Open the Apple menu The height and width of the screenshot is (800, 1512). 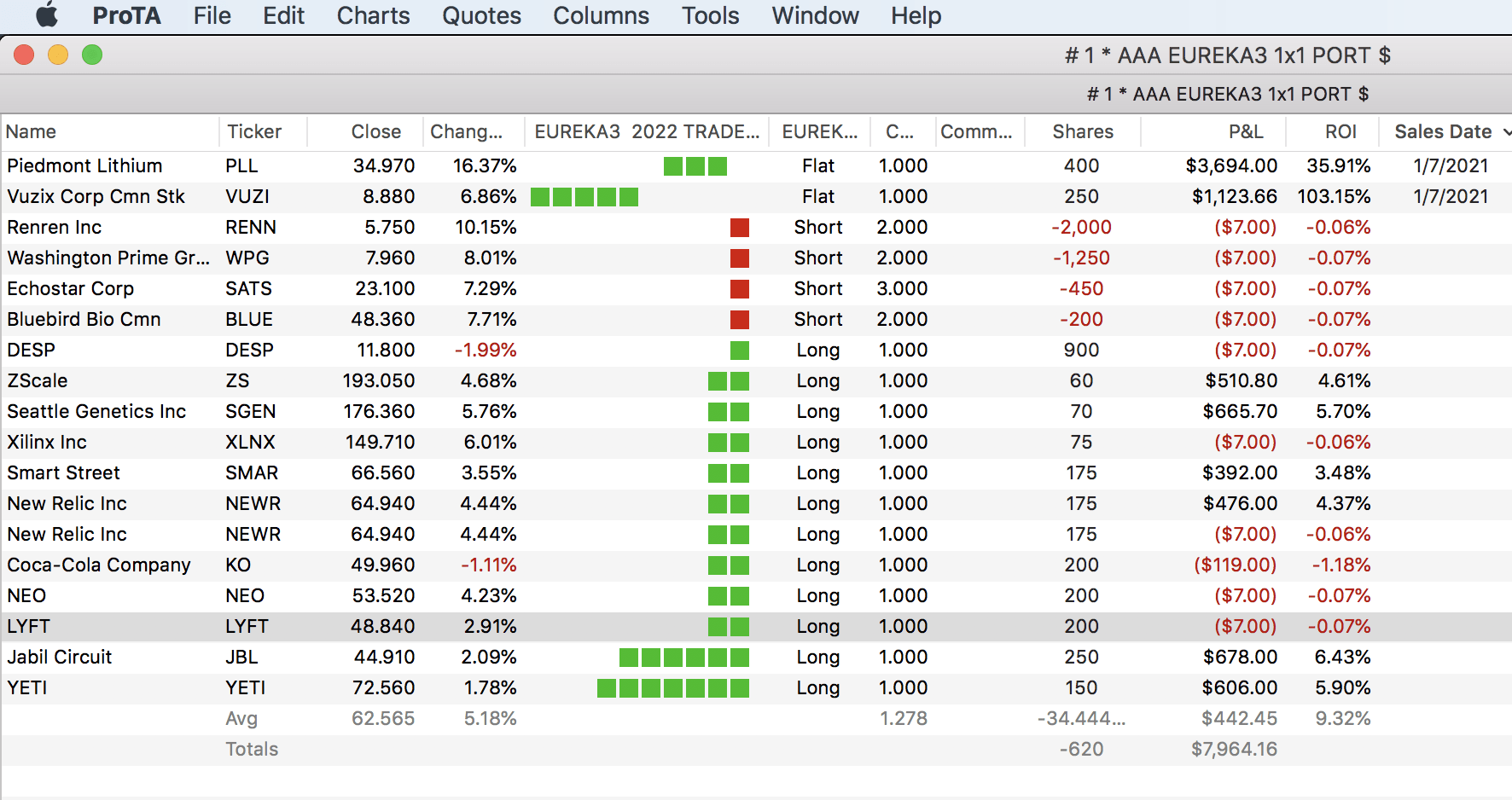click(x=47, y=15)
